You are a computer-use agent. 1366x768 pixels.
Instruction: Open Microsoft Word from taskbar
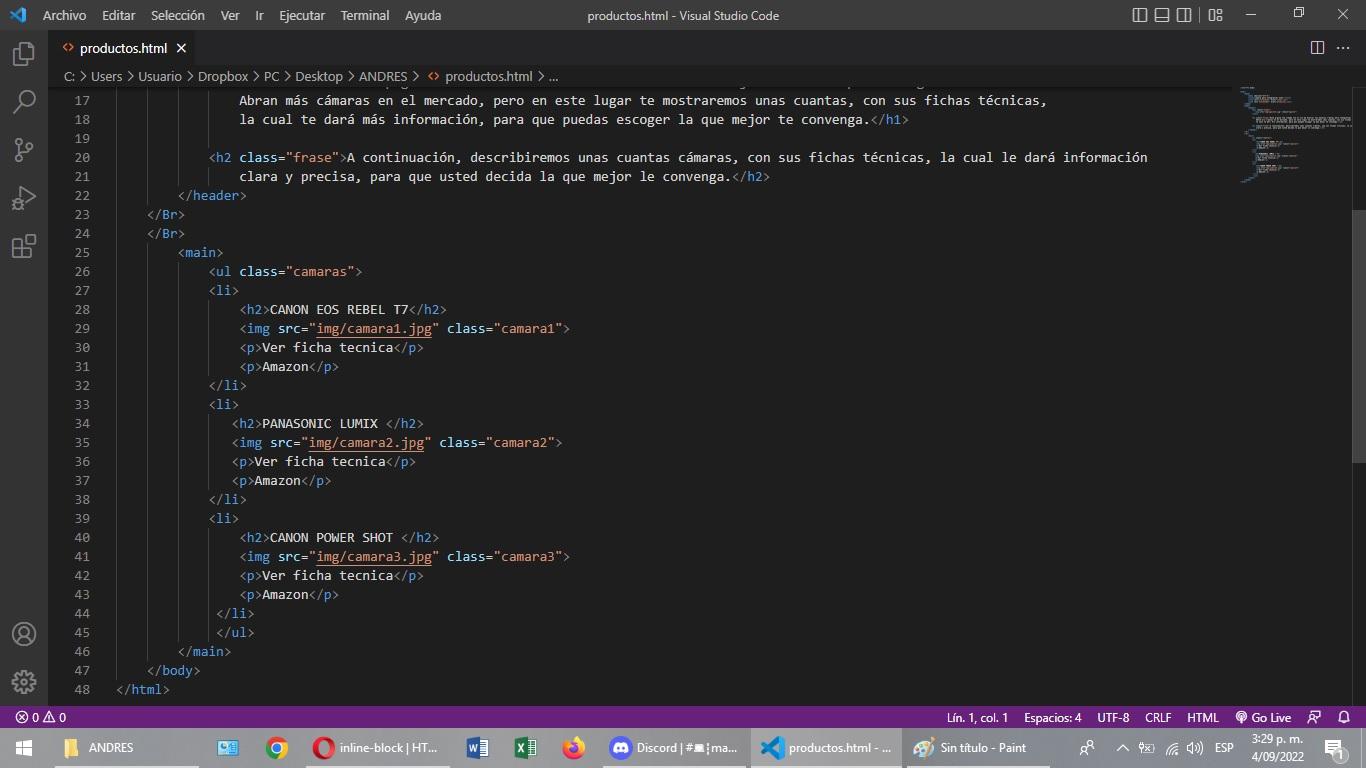coord(477,748)
